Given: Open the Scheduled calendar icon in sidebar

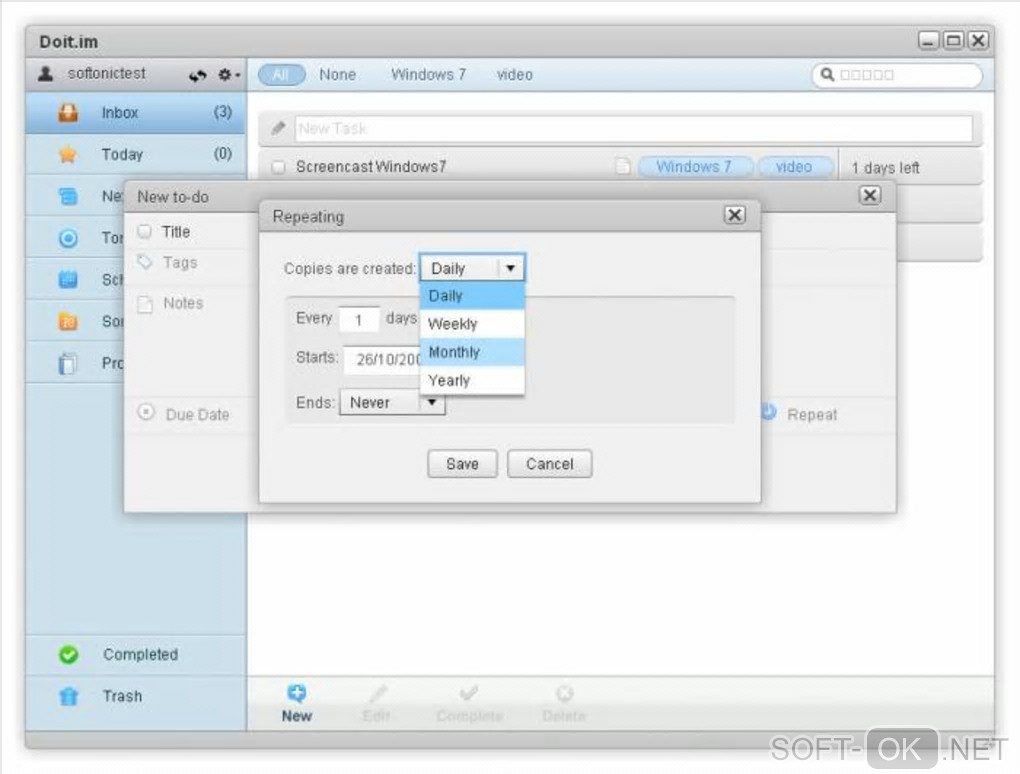Looking at the screenshot, I should pyautogui.click(x=68, y=280).
